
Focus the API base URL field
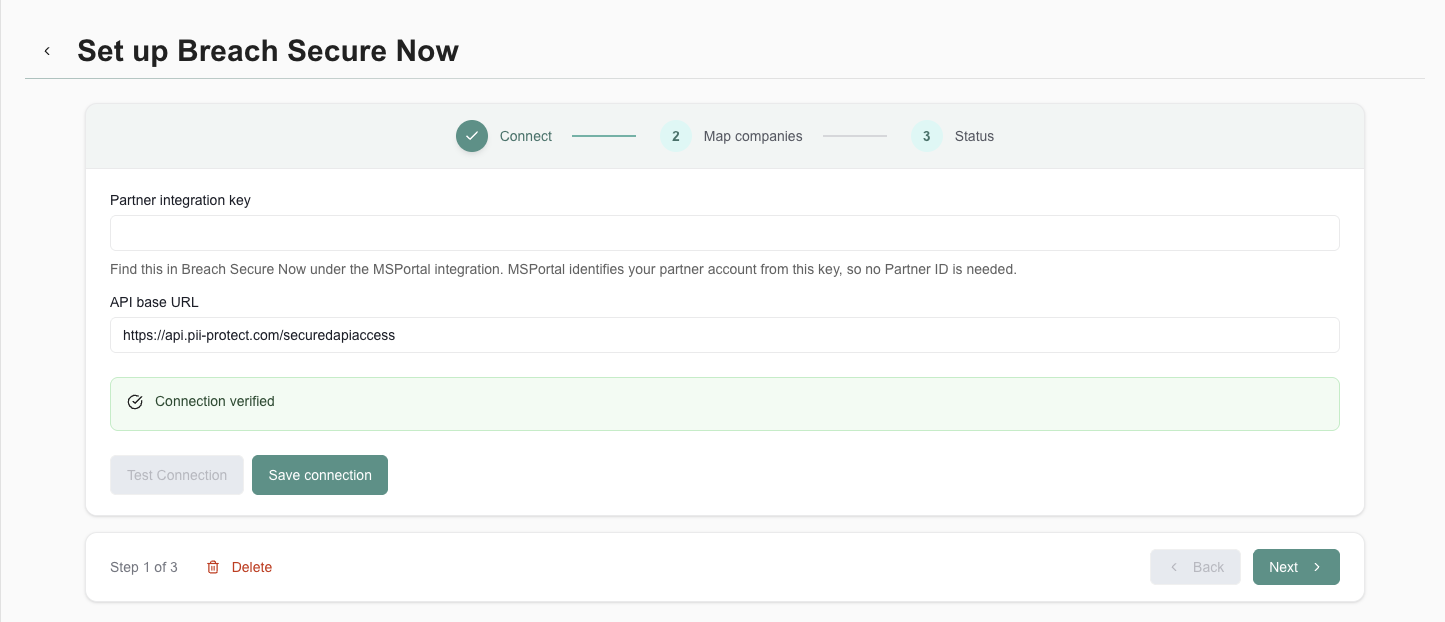[725, 335]
